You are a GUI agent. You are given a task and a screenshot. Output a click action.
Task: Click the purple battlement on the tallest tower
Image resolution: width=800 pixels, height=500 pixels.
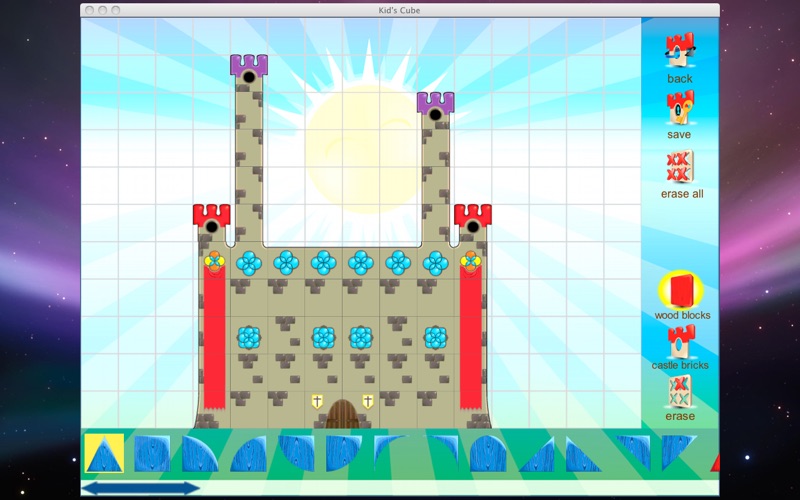(x=249, y=66)
